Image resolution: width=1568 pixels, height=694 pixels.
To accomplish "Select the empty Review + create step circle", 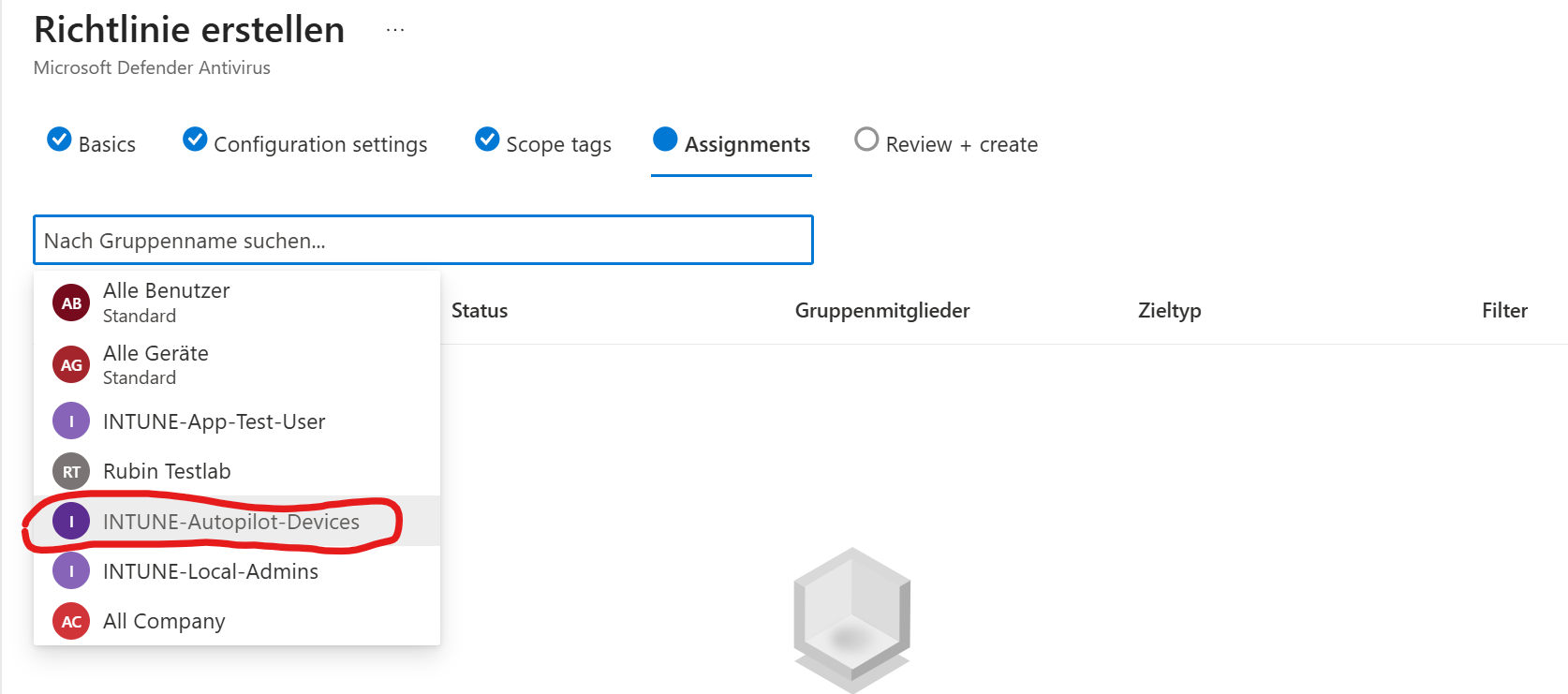I will pos(866,140).
